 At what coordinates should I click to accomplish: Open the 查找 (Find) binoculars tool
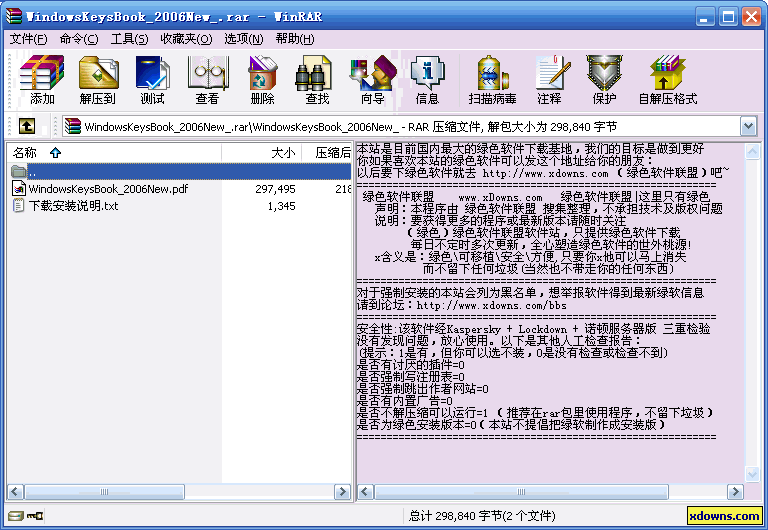pyautogui.click(x=313, y=72)
